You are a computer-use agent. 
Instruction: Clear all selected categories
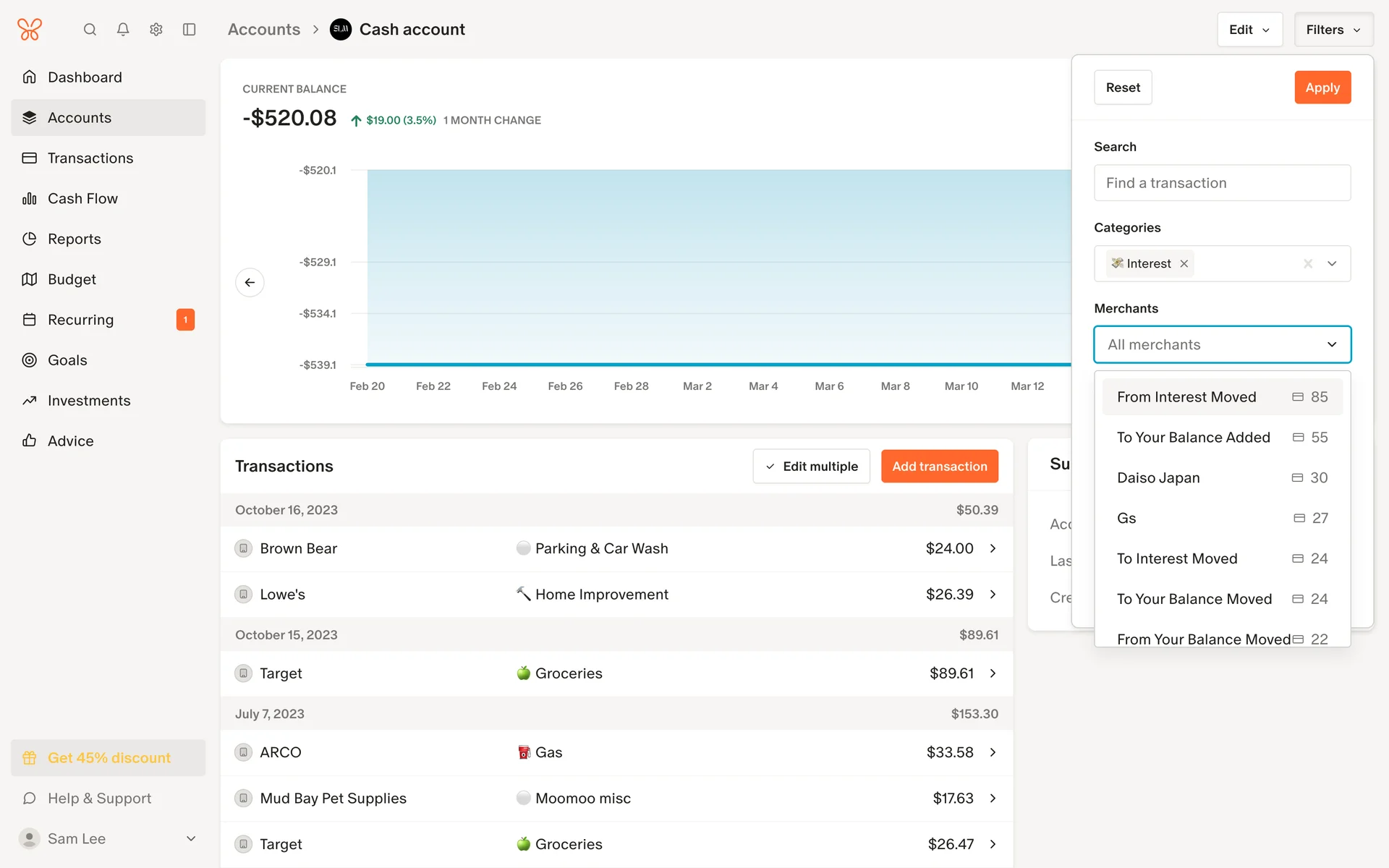(x=1308, y=264)
